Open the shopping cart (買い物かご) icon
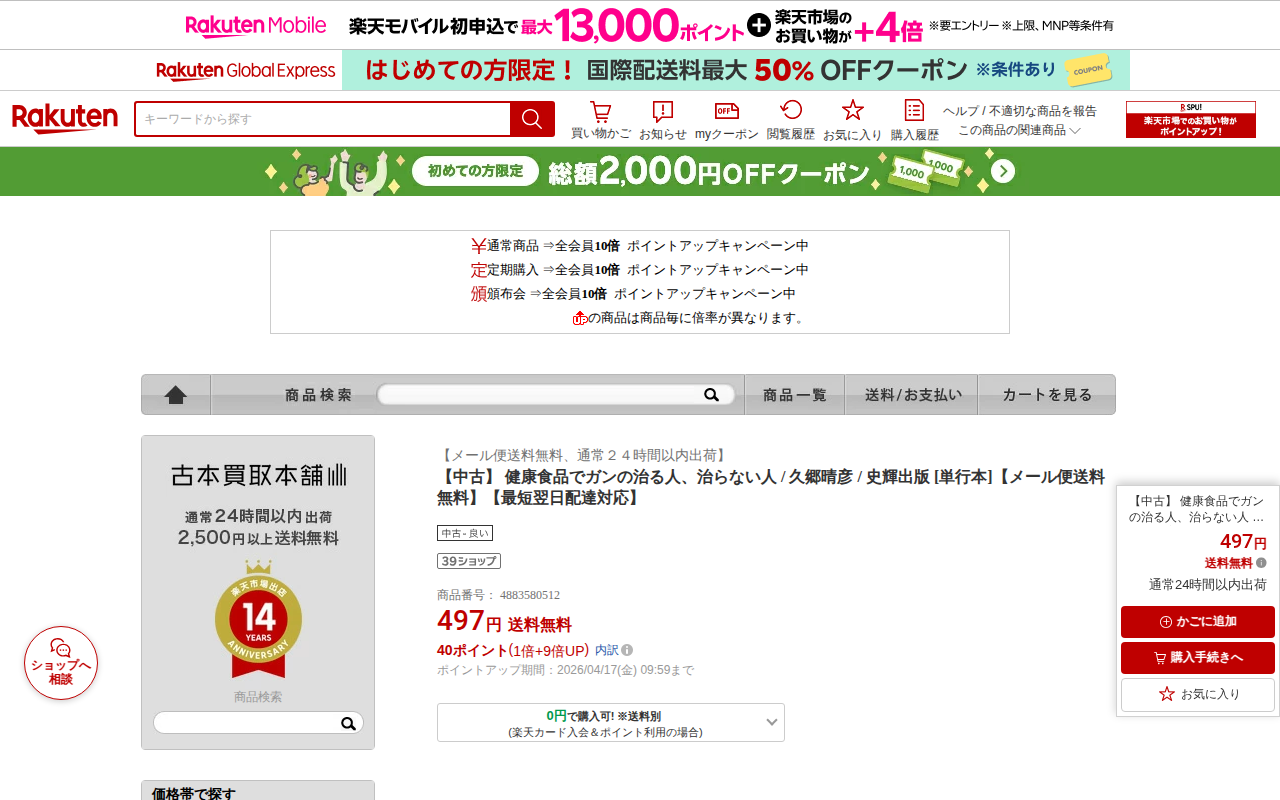1280x800 pixels. point(600,120)
